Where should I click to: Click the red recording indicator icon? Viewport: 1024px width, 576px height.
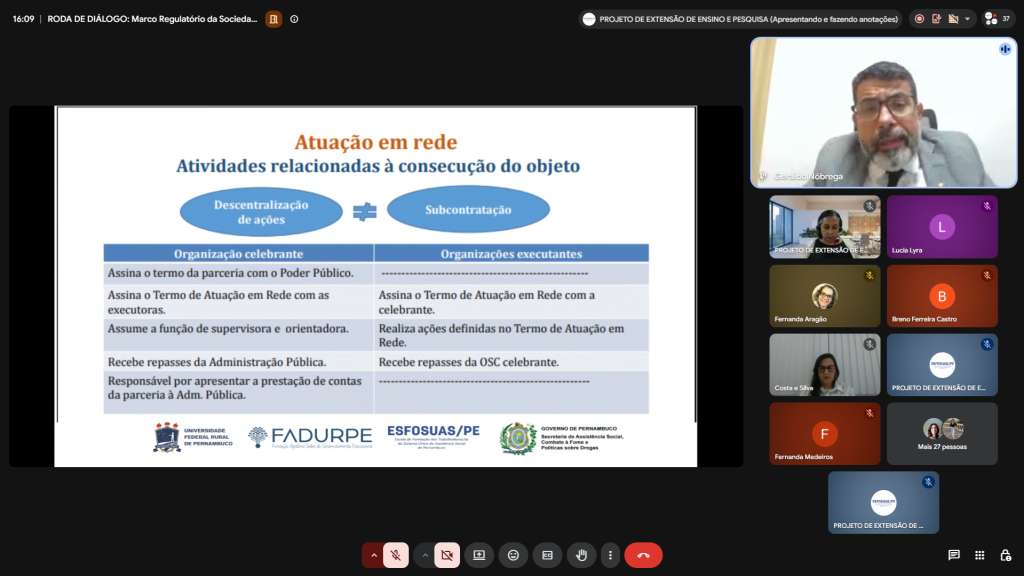(x=919, y=19)
